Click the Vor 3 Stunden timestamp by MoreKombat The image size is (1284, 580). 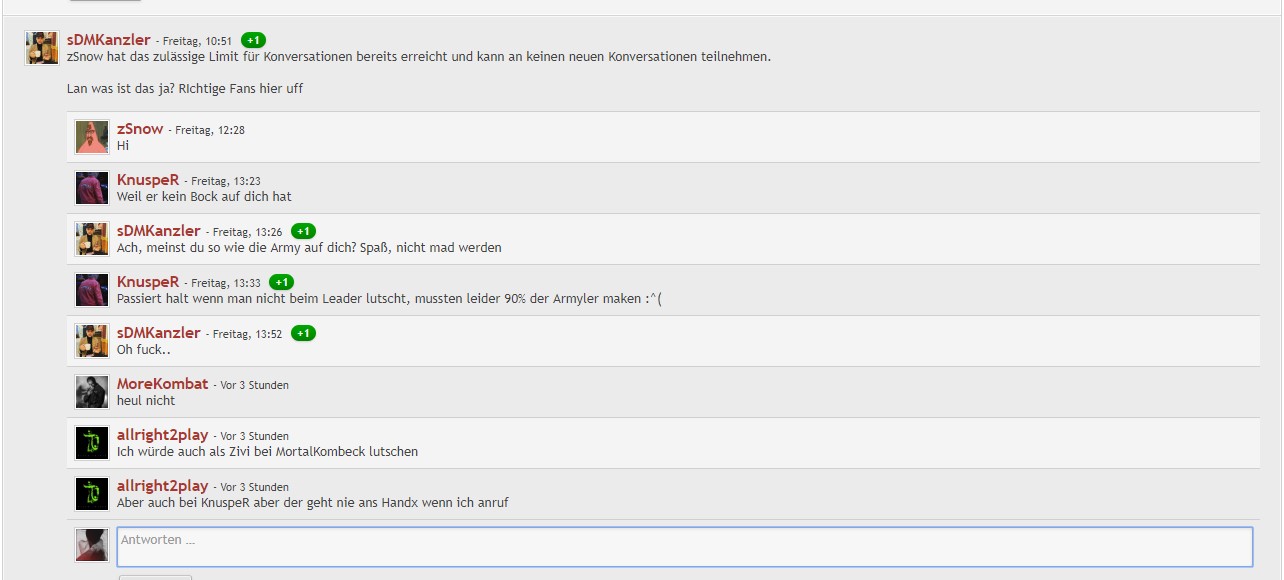coord(255,385)
